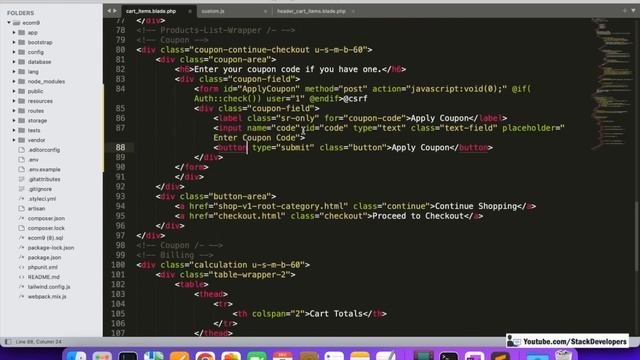This screenshot has height=360, width=640.
Task: Expand the app folder arrow
Action: point(14,33)
